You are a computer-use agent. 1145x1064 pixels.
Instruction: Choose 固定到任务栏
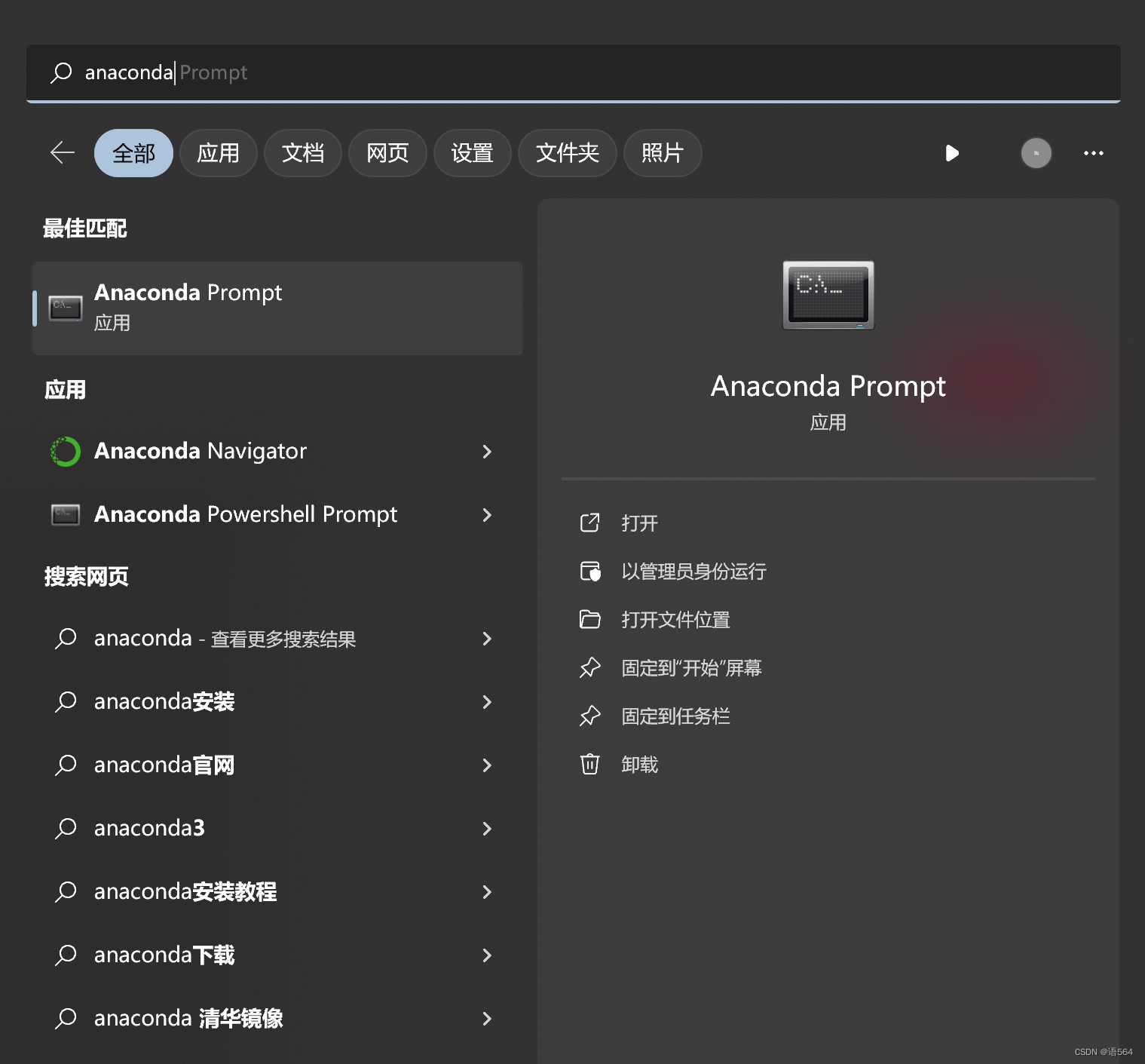(x=675, y=716)
